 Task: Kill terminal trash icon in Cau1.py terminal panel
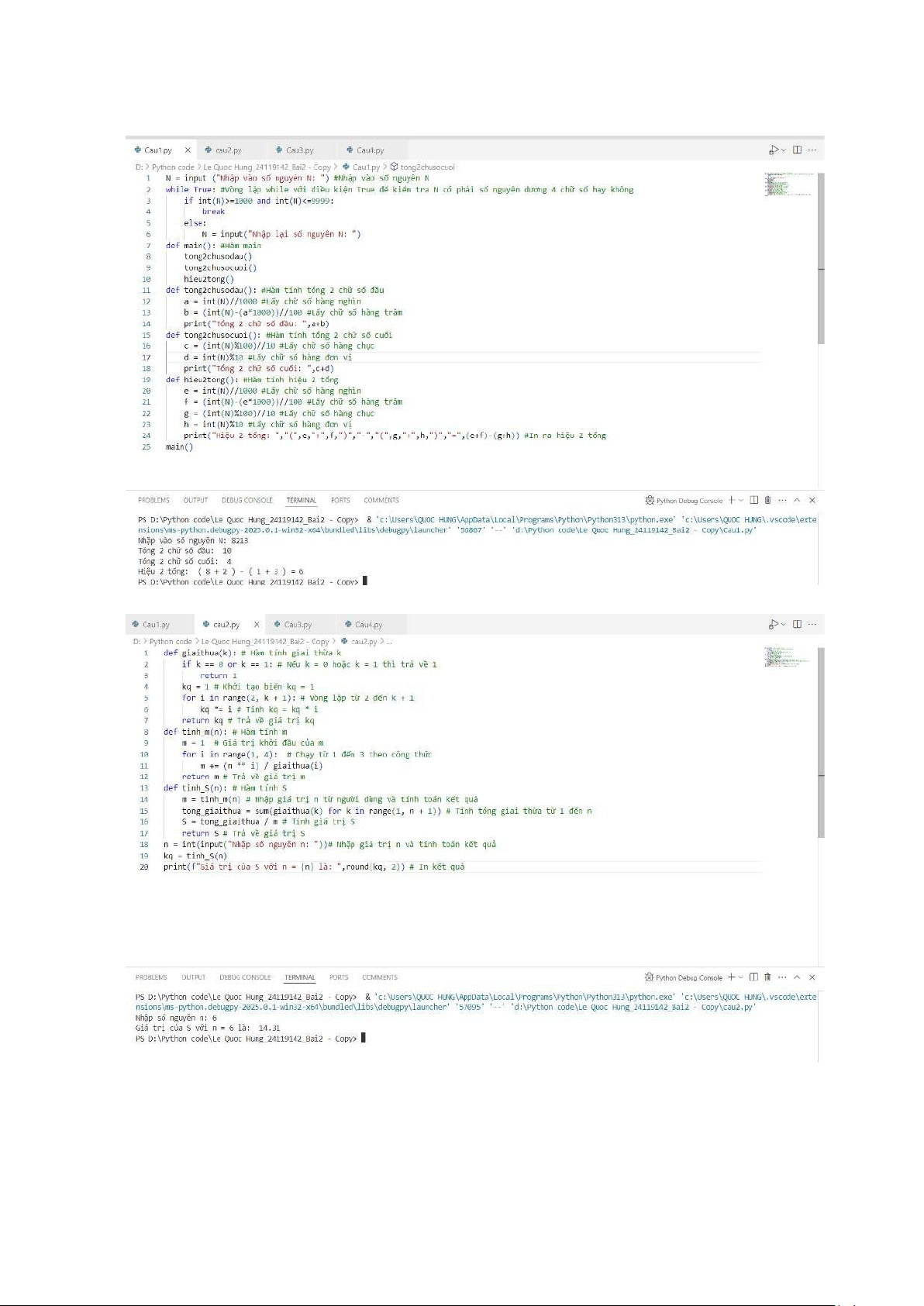click(767, 500)
